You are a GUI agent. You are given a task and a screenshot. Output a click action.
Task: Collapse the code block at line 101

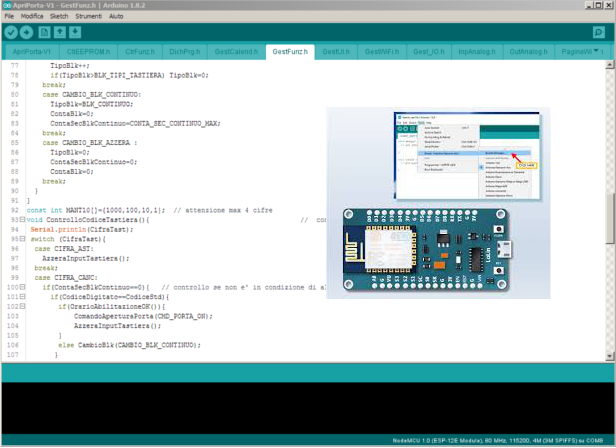[x=22, y=297]
